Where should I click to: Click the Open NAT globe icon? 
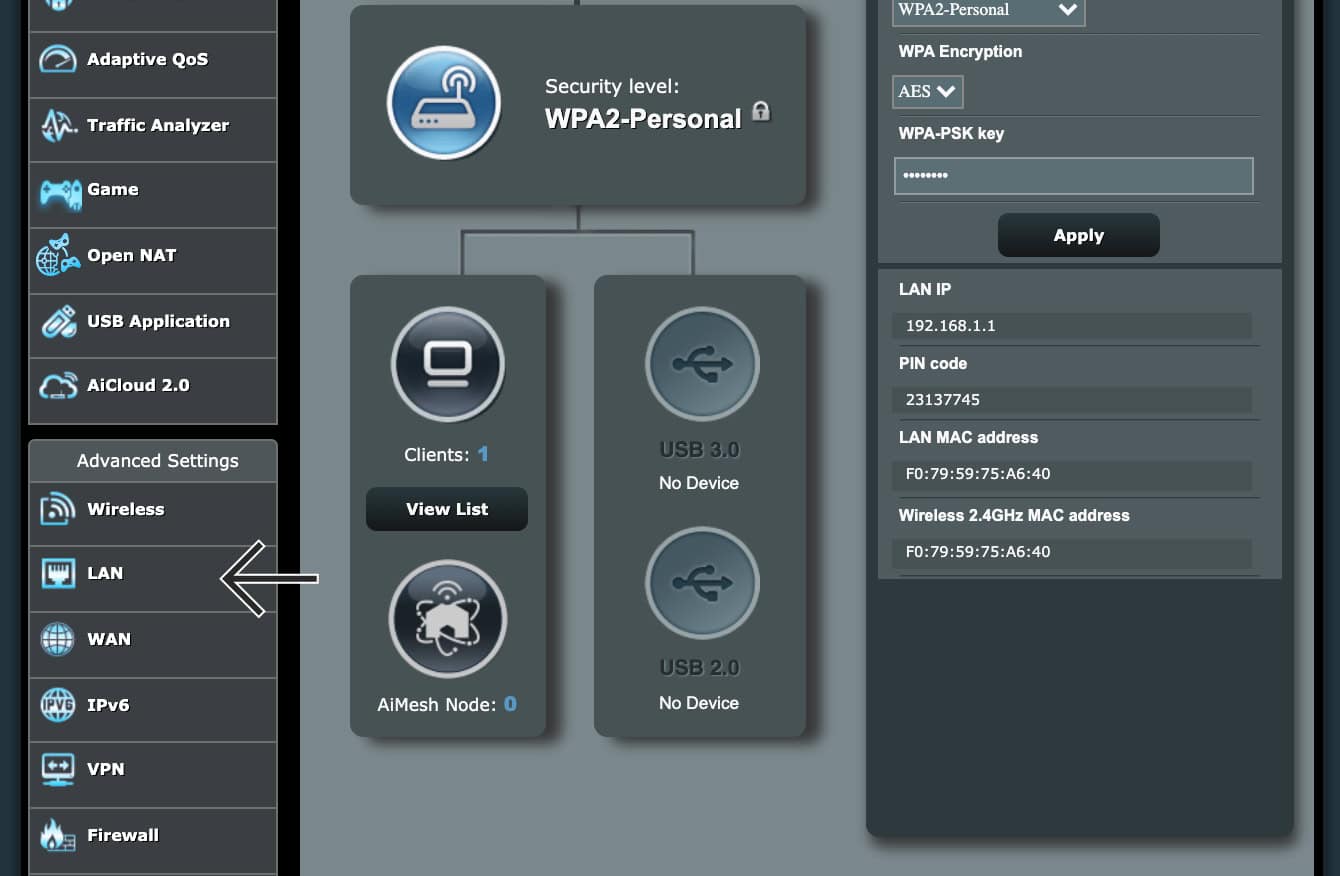point(58,256)
